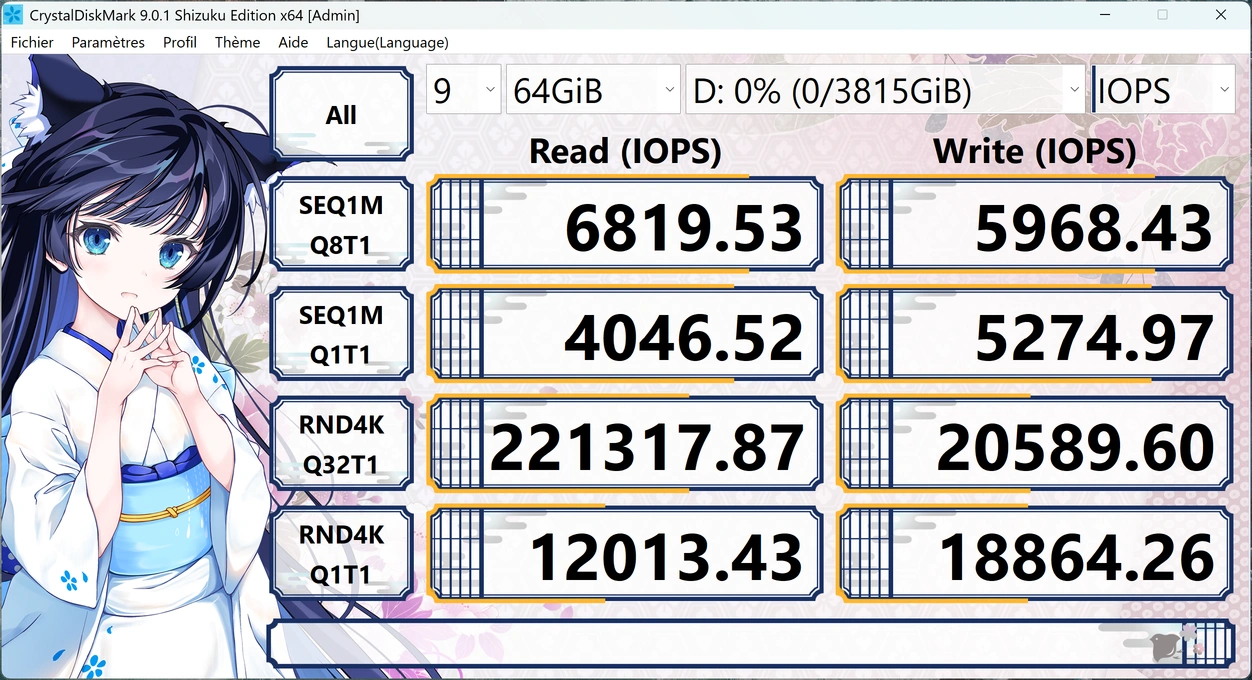This screenshot has height=680, width=1252.
Task: Open the test count dropdown showing 9
Action: [464, 91]
